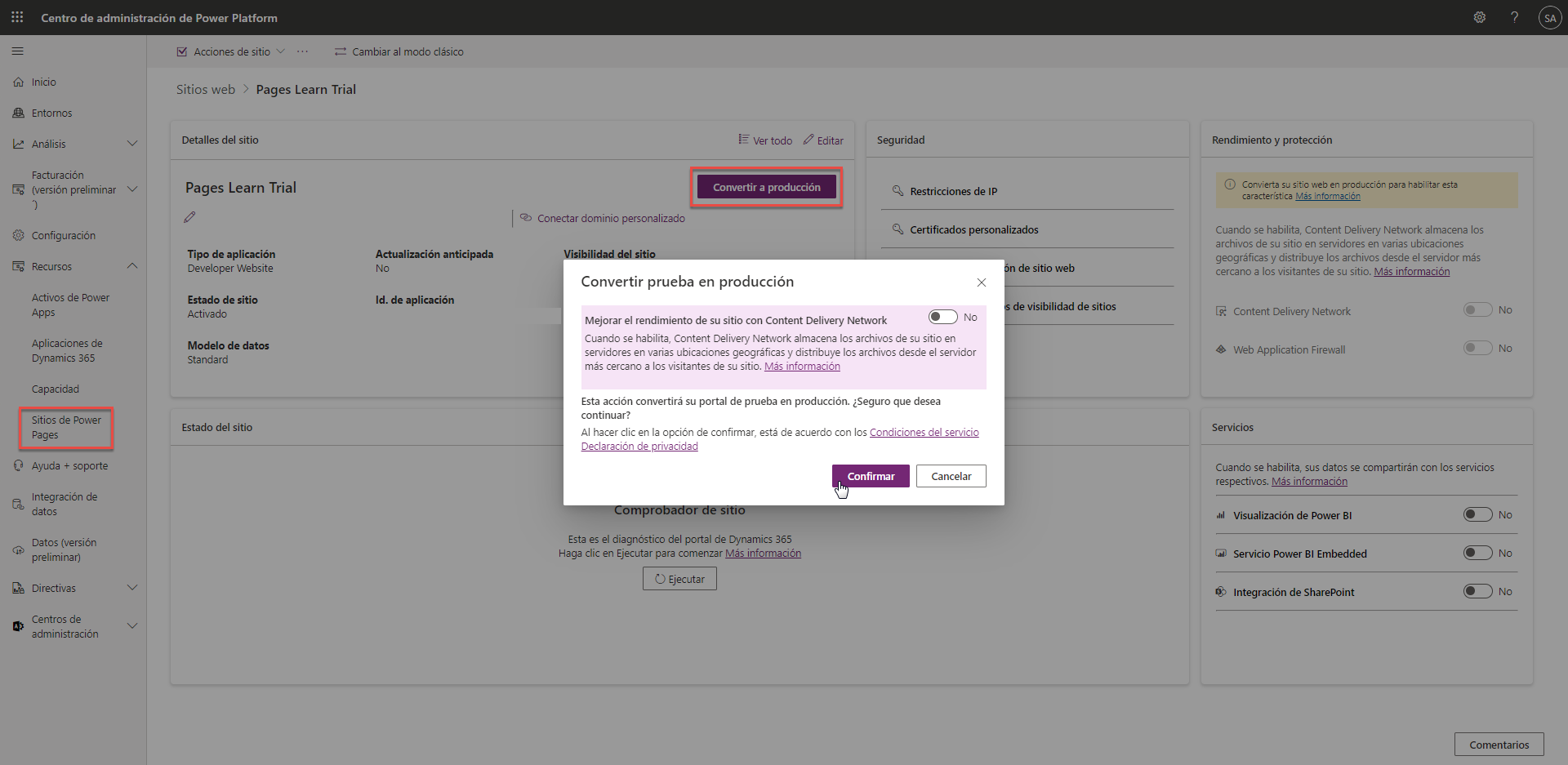Expand the Facturación section chevron
Screen dimensions: 1568x765
point(132,189)
